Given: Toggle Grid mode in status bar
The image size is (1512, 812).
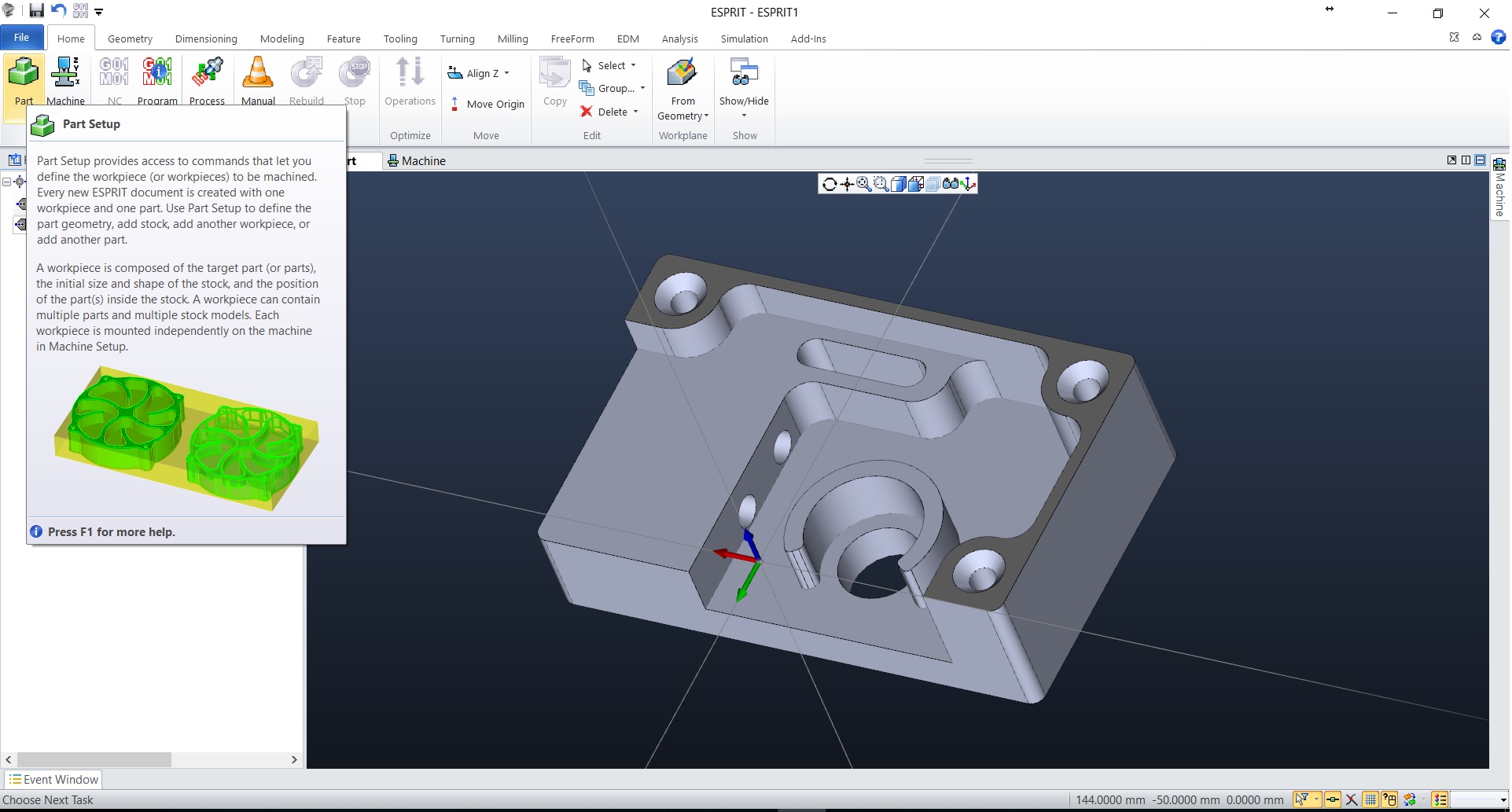Looking at the screenshot, I should (x=1370, y=799).
